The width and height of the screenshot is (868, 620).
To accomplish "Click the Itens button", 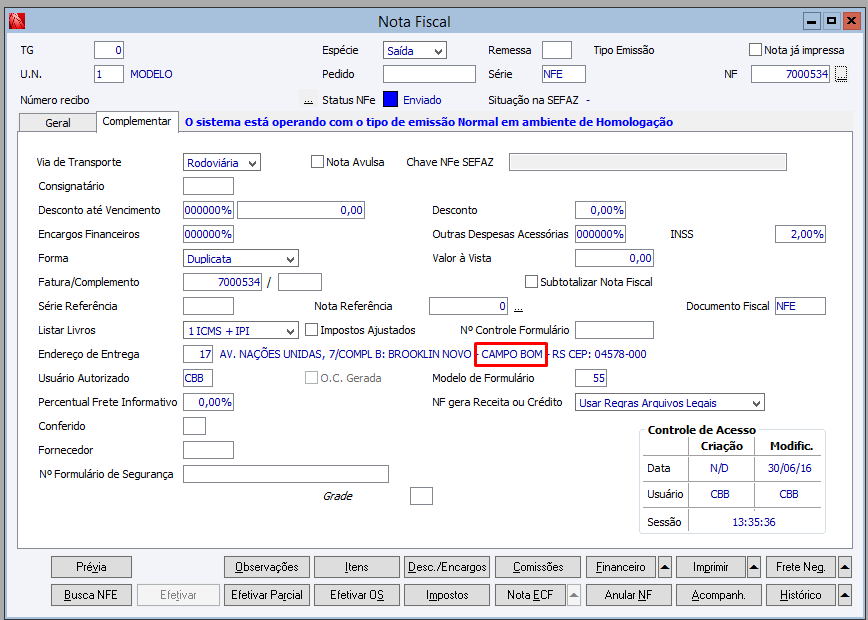I will pos(356,567).
